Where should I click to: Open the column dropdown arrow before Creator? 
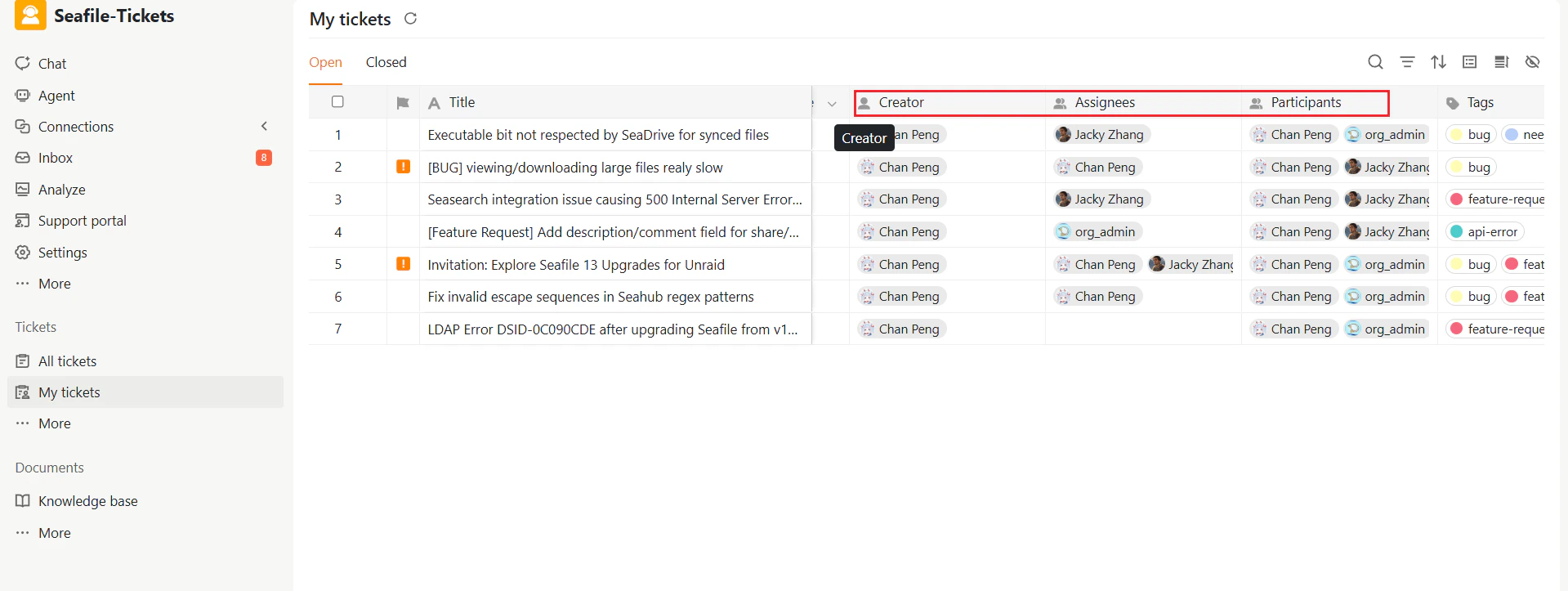click(x=832, y=104)
